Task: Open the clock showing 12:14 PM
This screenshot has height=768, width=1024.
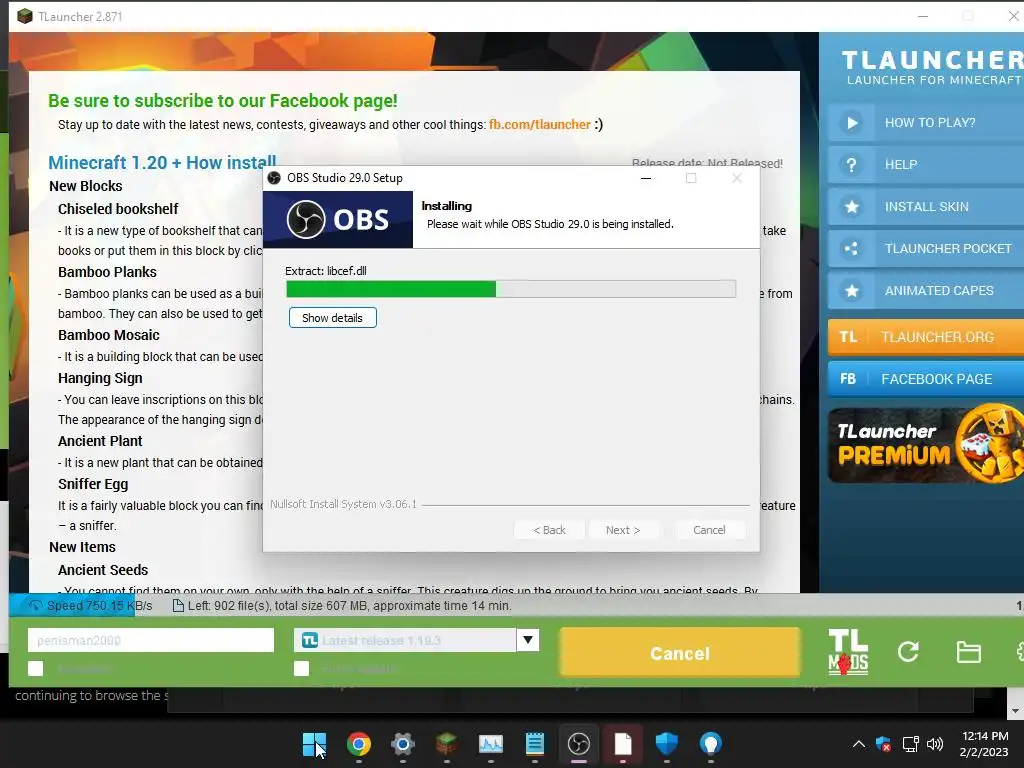Action: coord(984,744)
